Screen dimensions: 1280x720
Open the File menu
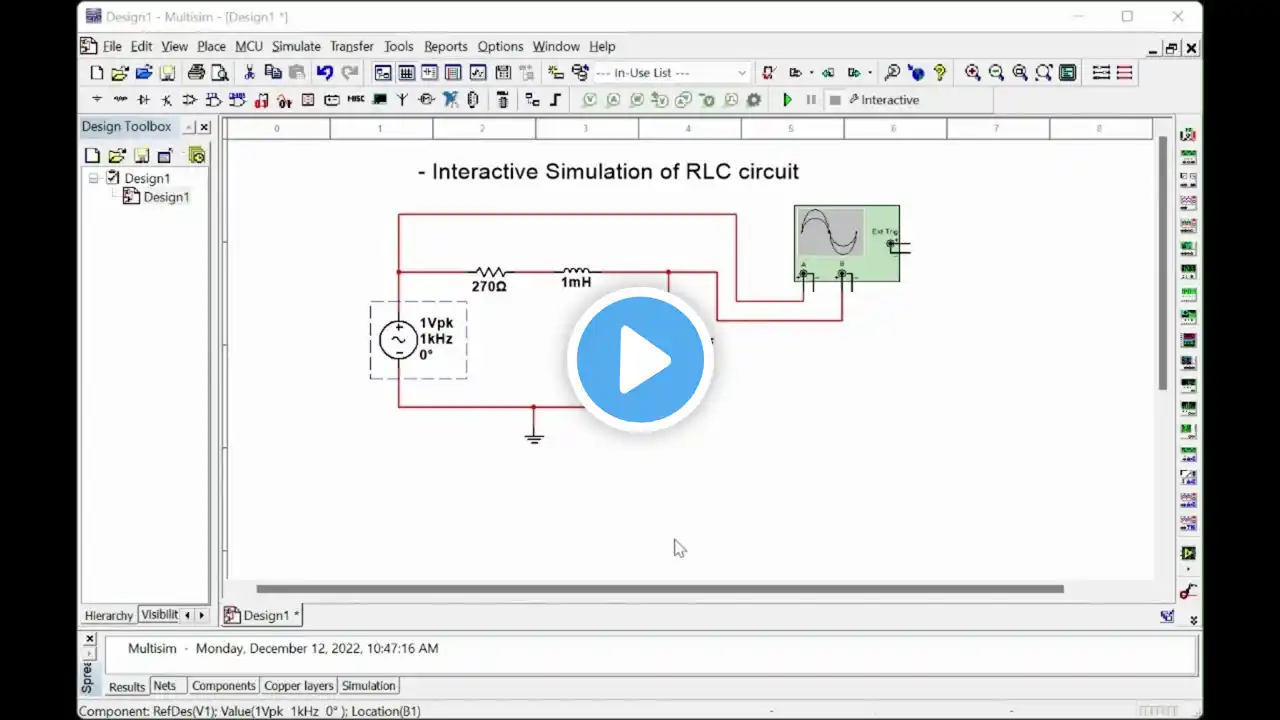[x=112, y=46]
